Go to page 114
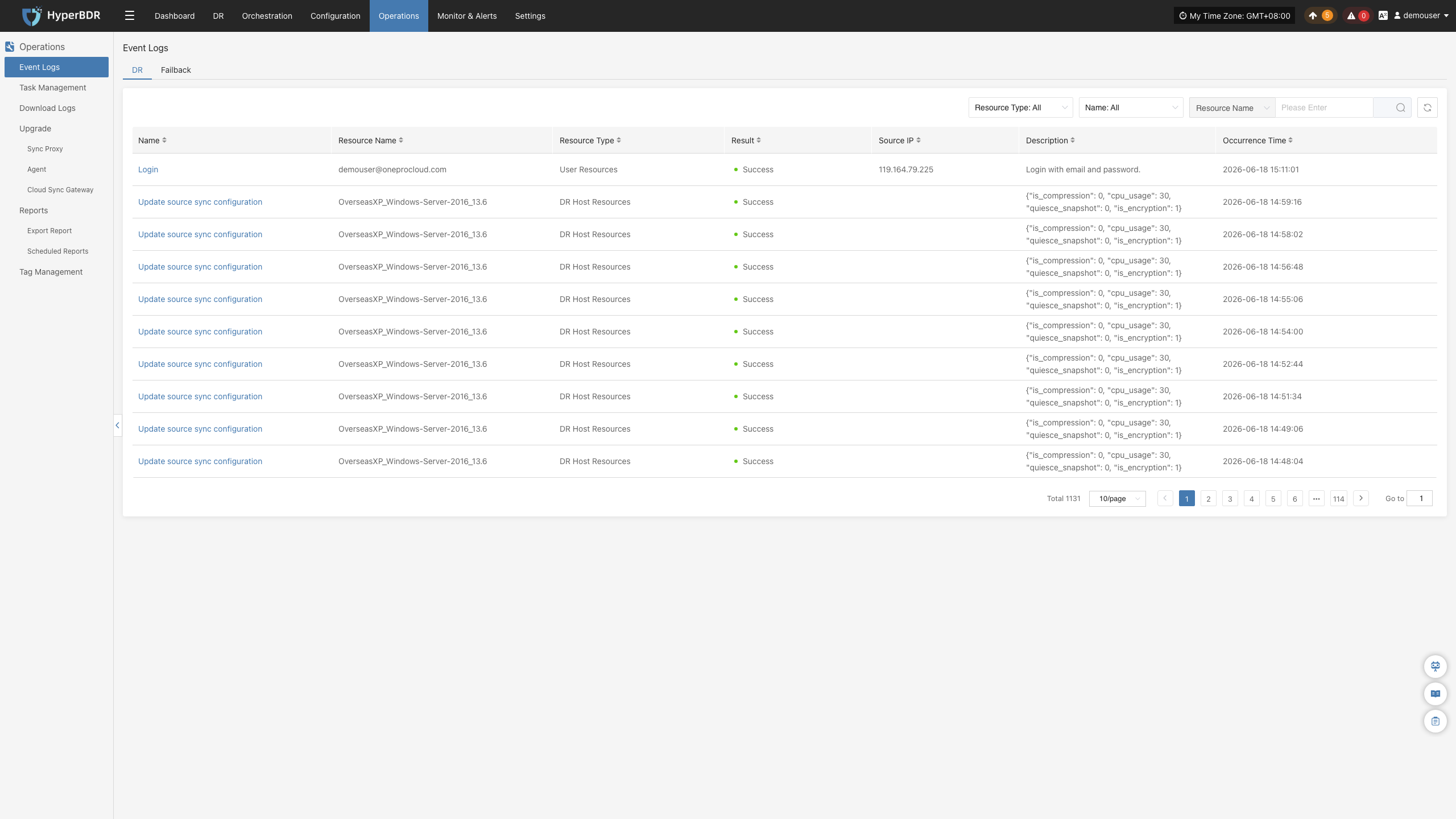The width and height of the screenshot is (1456, 819). point(1339,498)
